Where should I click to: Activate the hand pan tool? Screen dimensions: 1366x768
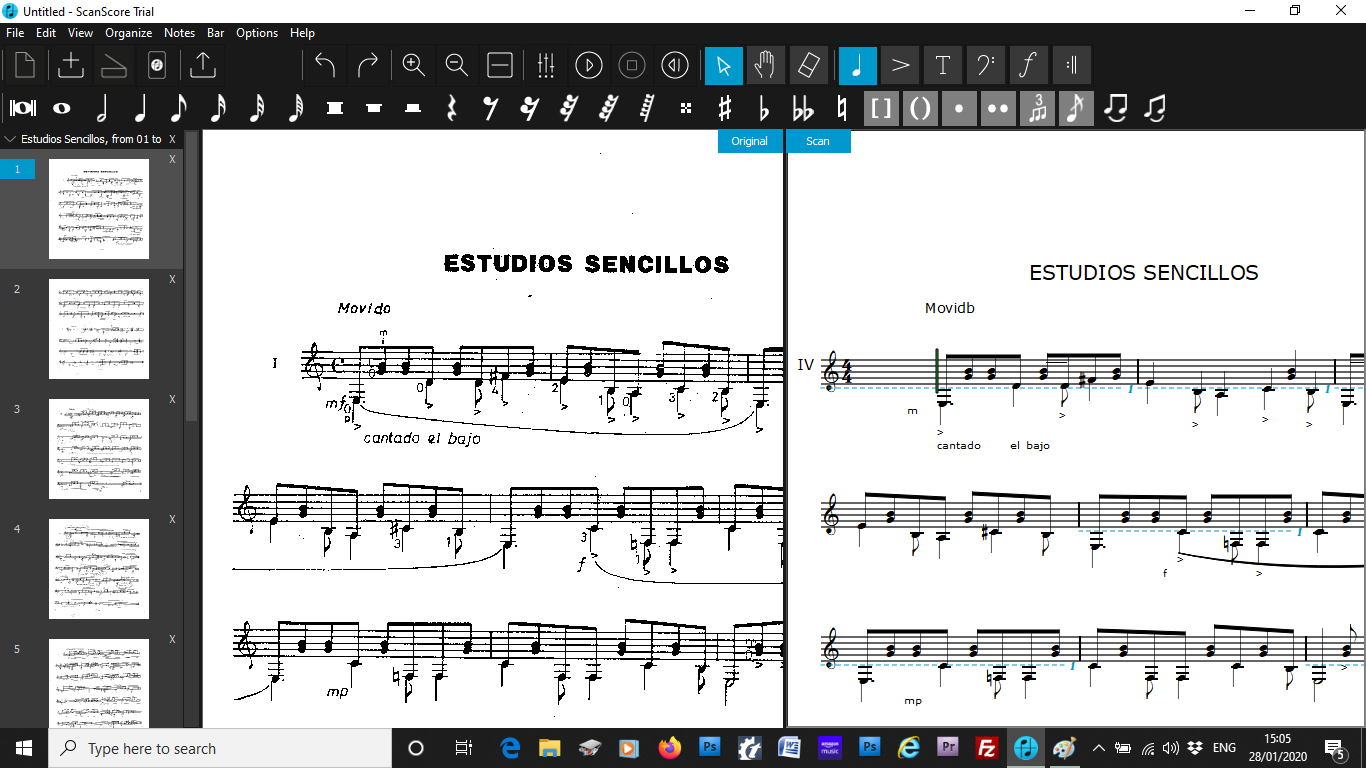pyautogui.click(x=766, y=66)
